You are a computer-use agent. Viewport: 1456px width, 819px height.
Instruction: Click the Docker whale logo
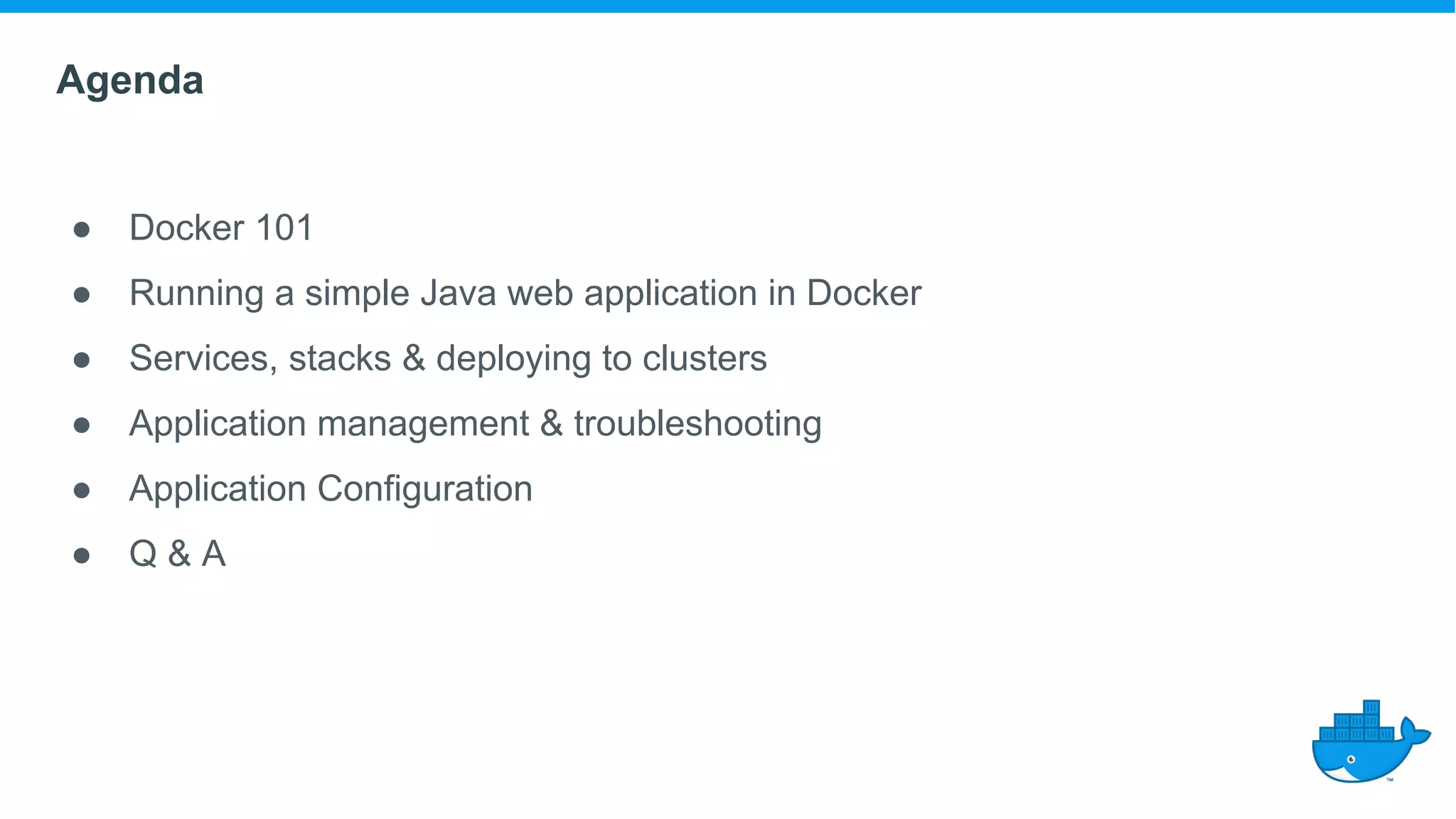1371,742
